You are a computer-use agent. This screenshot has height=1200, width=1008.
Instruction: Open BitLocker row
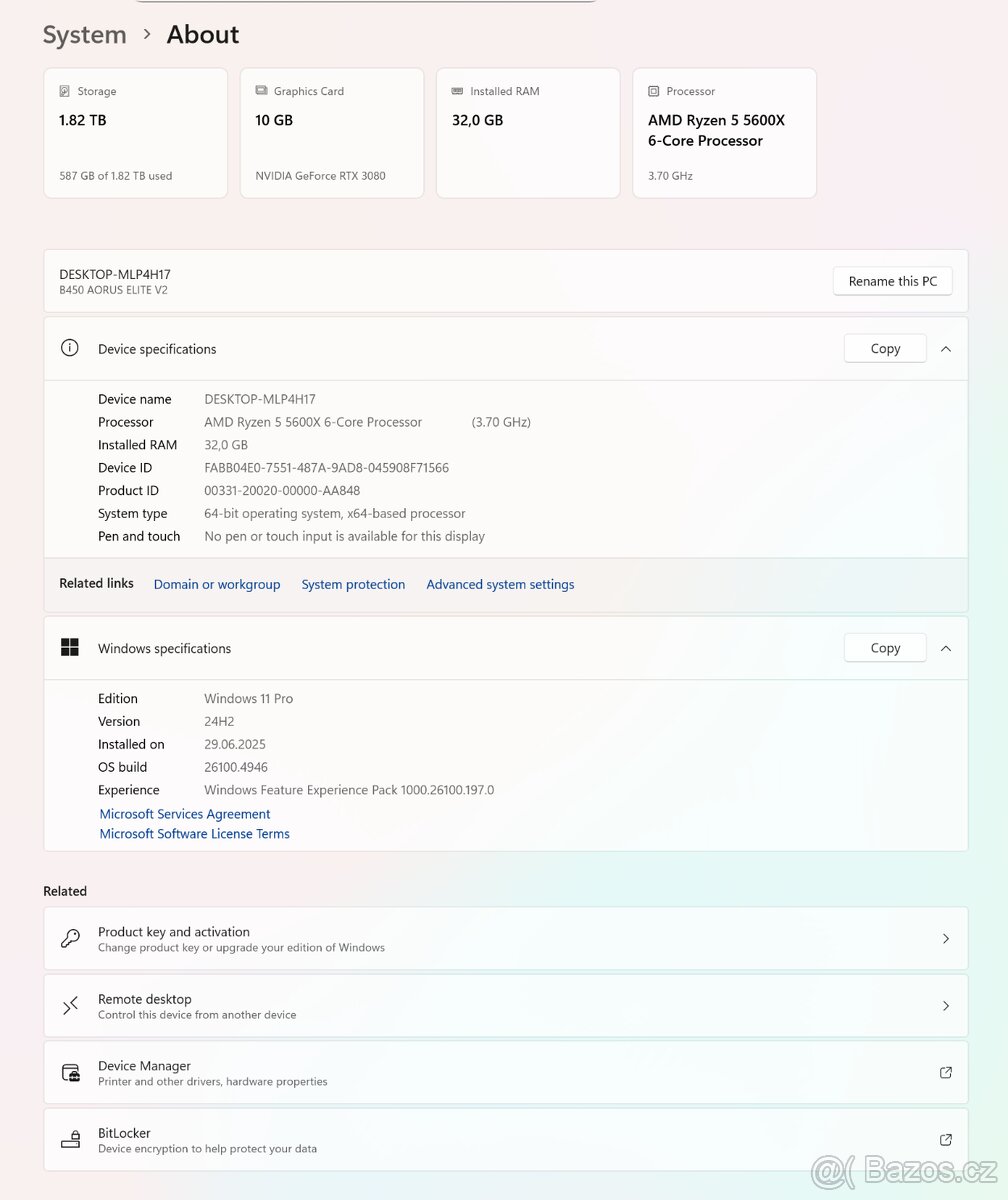(x=506, y=1139)
